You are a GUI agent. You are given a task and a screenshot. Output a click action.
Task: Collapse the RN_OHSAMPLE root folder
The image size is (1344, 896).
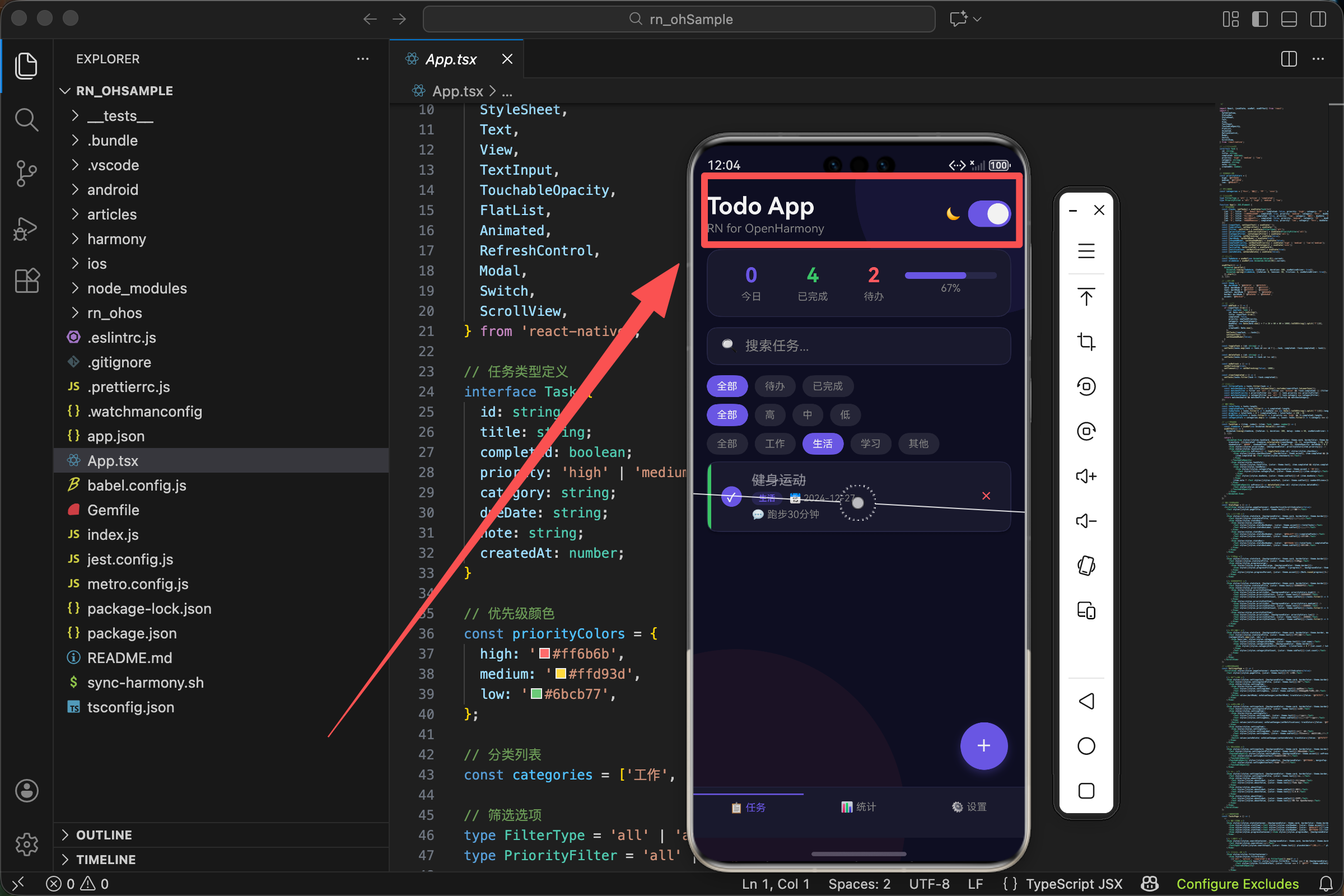tap(124, 91)
